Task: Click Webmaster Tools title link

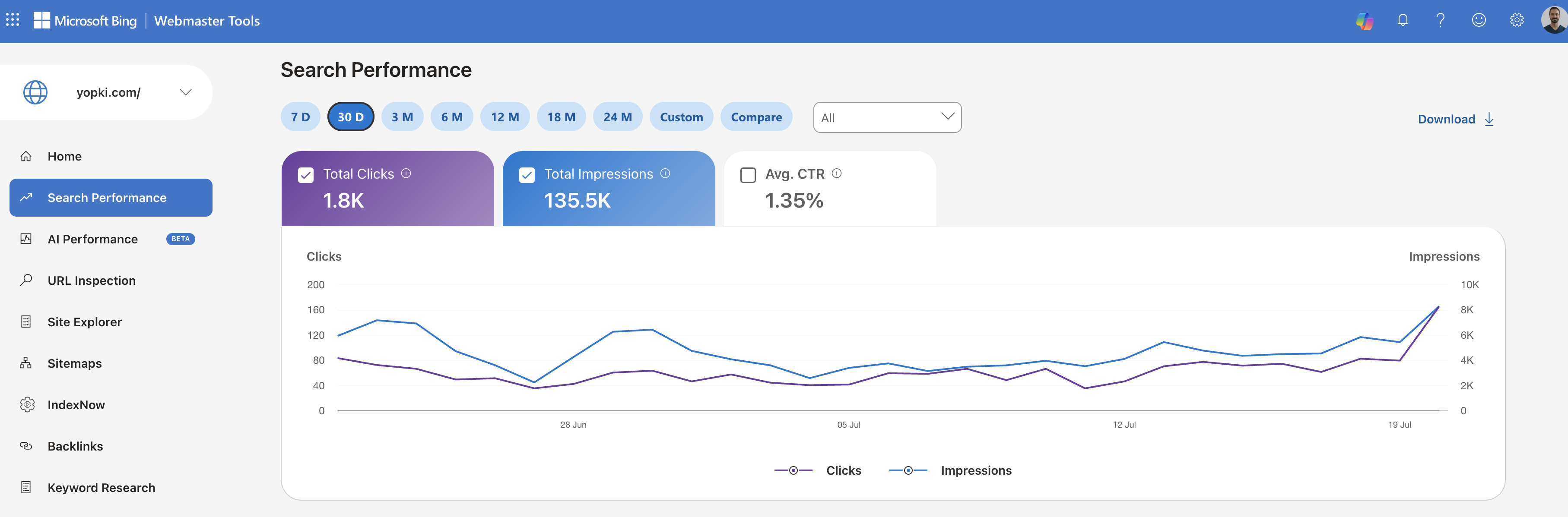Action: pyautogui.click(x=207, y=21)
